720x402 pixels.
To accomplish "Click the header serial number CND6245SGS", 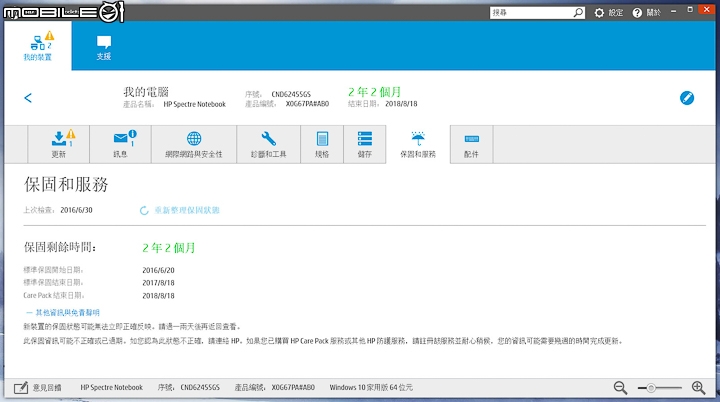I will pos(291,94).
